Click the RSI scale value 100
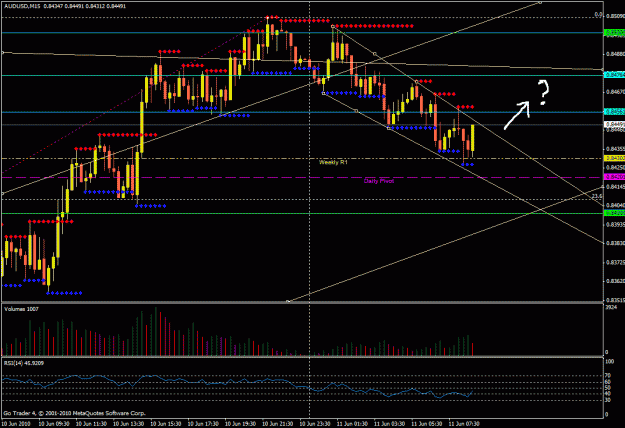This screenshot has height=428, width=625. point(610,362)
